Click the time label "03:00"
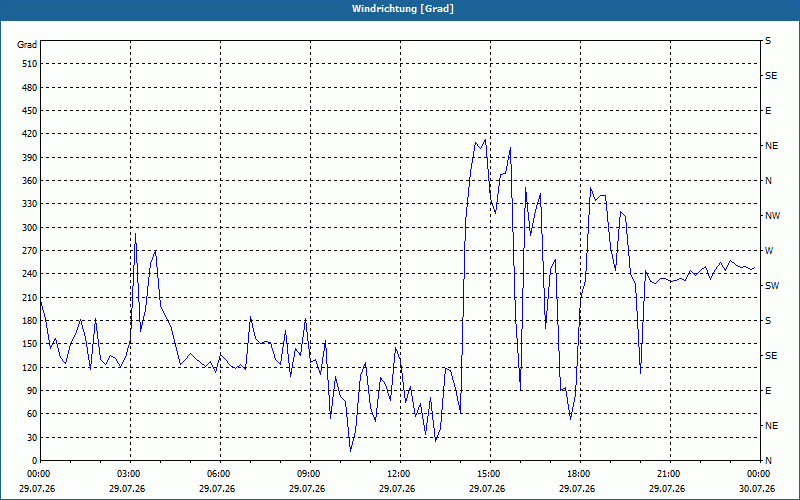 point(130,474)
